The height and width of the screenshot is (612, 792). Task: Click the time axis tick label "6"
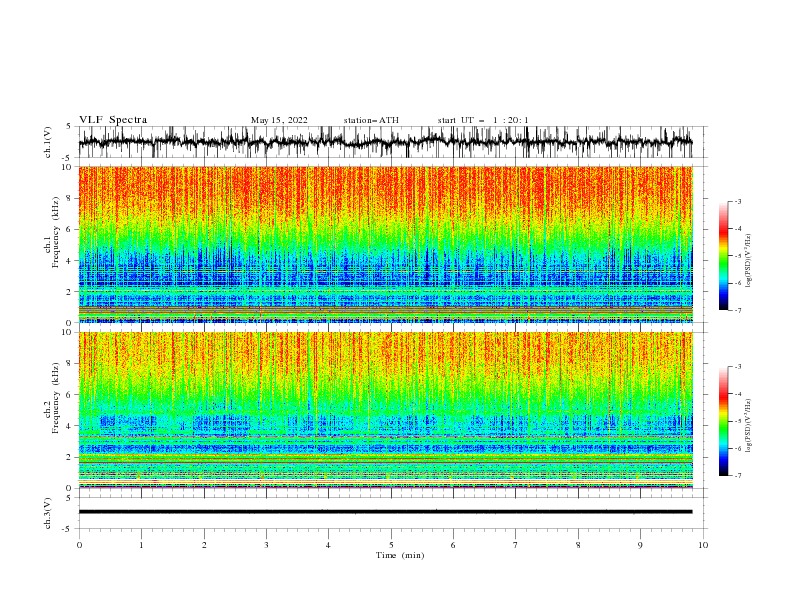(x=453, y=545)
